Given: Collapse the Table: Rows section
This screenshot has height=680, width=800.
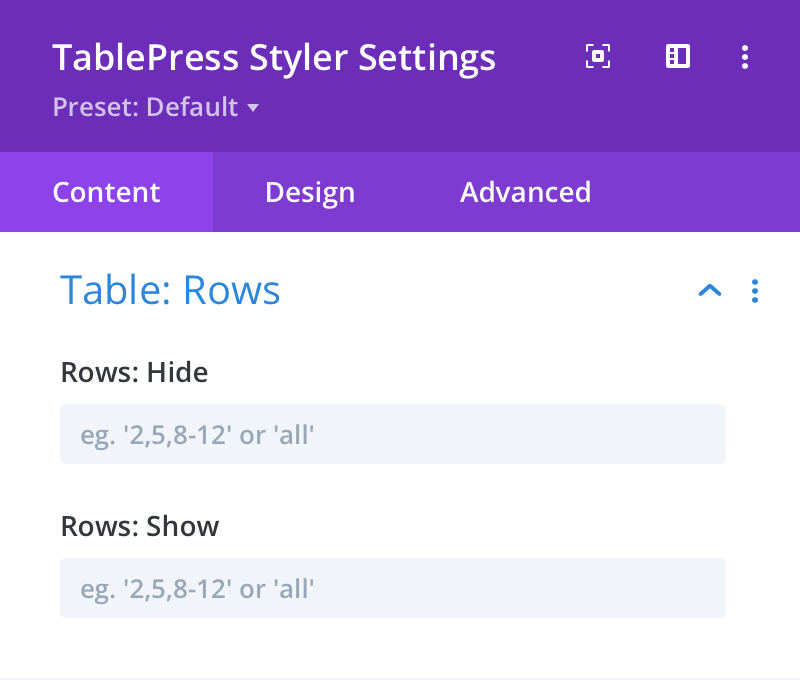Looking at the screenshot, I should coord(710,291).
